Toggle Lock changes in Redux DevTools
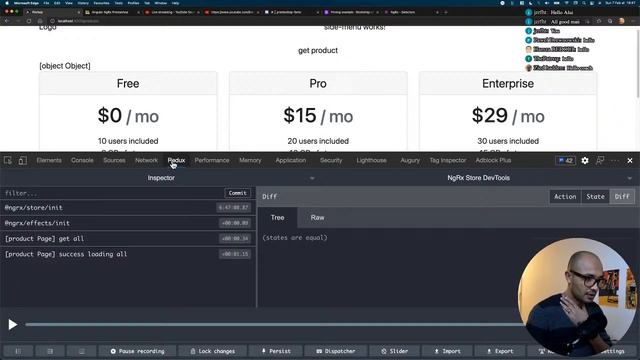The width and height of the screenshot is (640, 360). 213,351
